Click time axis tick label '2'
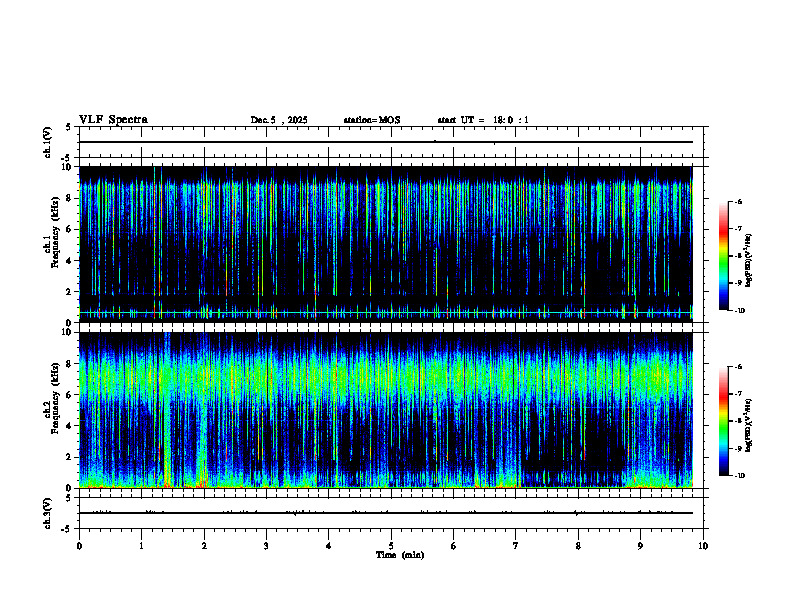Screen dimensions: 792x612 204,546
